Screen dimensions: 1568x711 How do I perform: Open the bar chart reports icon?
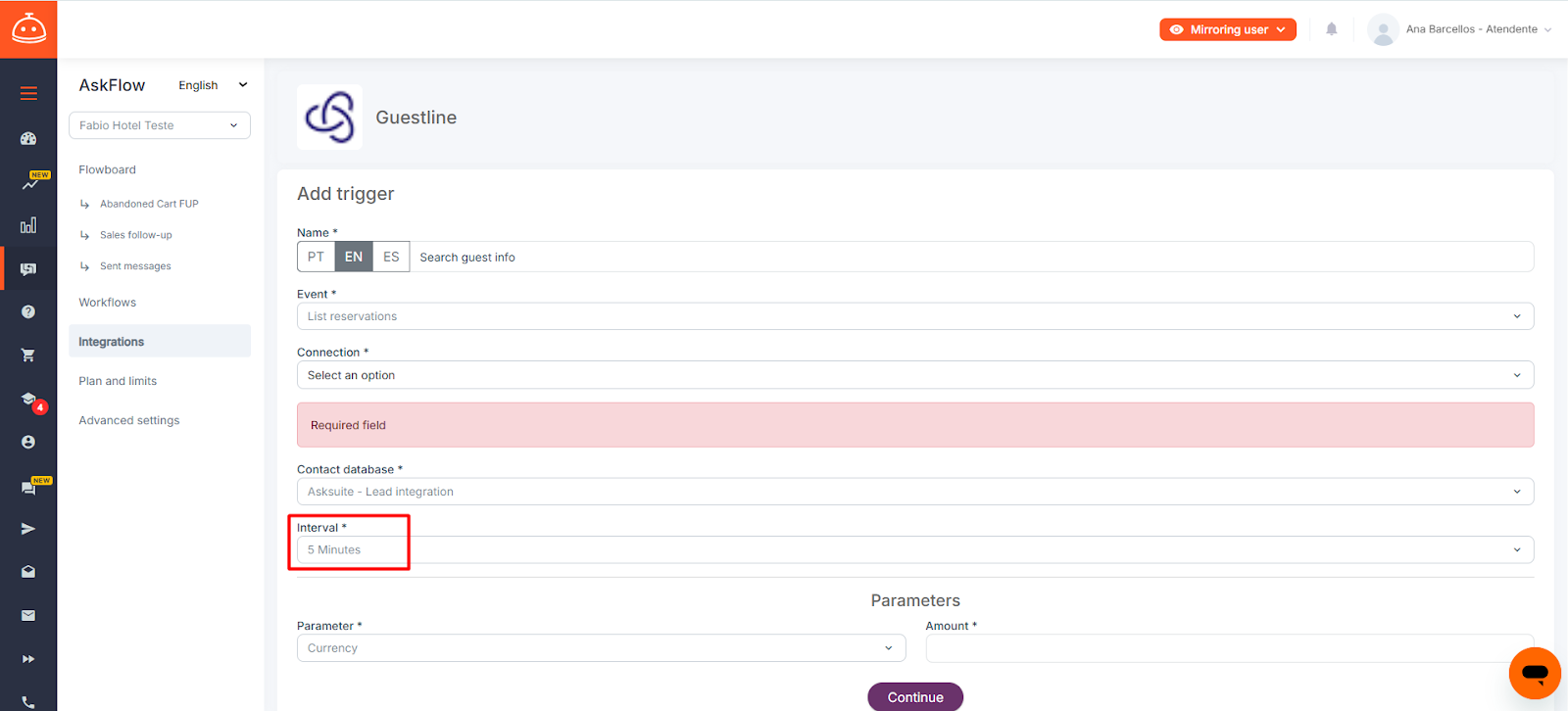28,225
